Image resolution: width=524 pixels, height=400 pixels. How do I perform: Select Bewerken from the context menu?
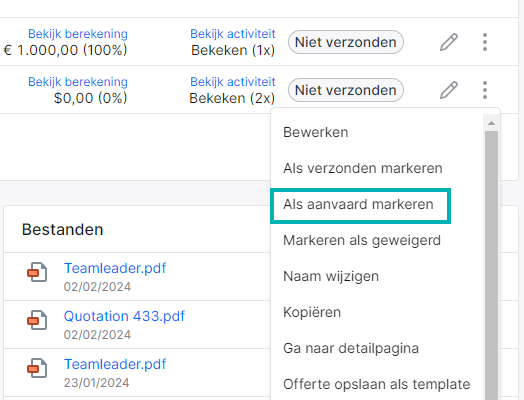point(316,132)
